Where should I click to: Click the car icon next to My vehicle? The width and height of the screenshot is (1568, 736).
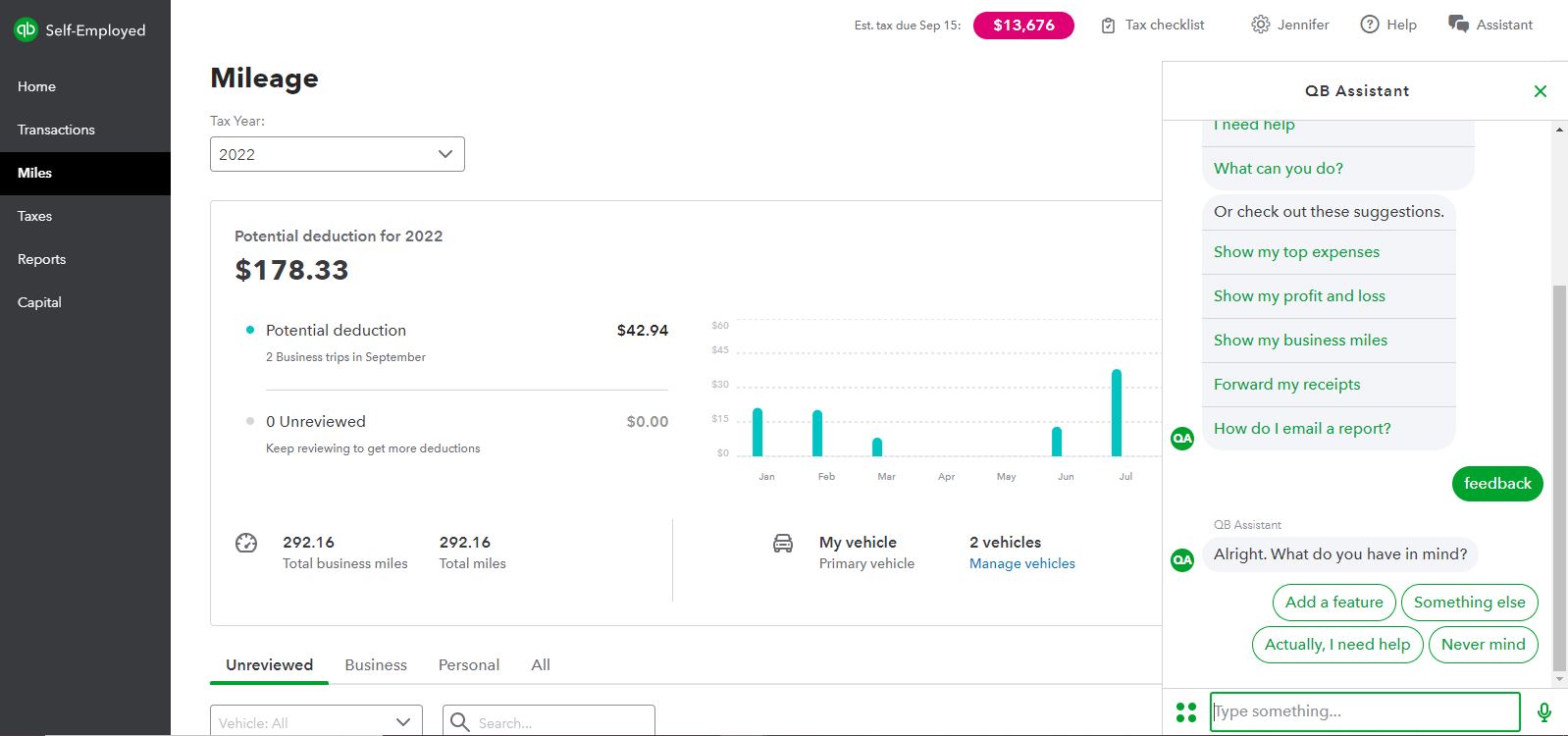coord(783,543)
